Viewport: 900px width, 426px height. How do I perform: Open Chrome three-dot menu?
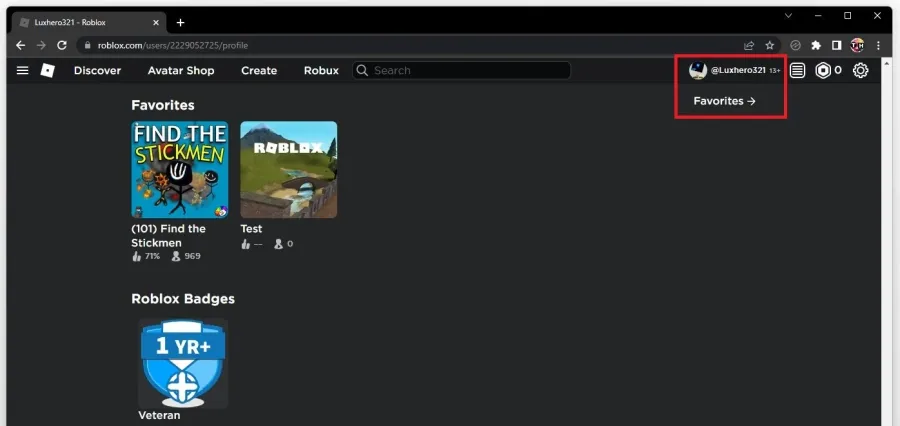pyautogui.click(x=878, y=45)
